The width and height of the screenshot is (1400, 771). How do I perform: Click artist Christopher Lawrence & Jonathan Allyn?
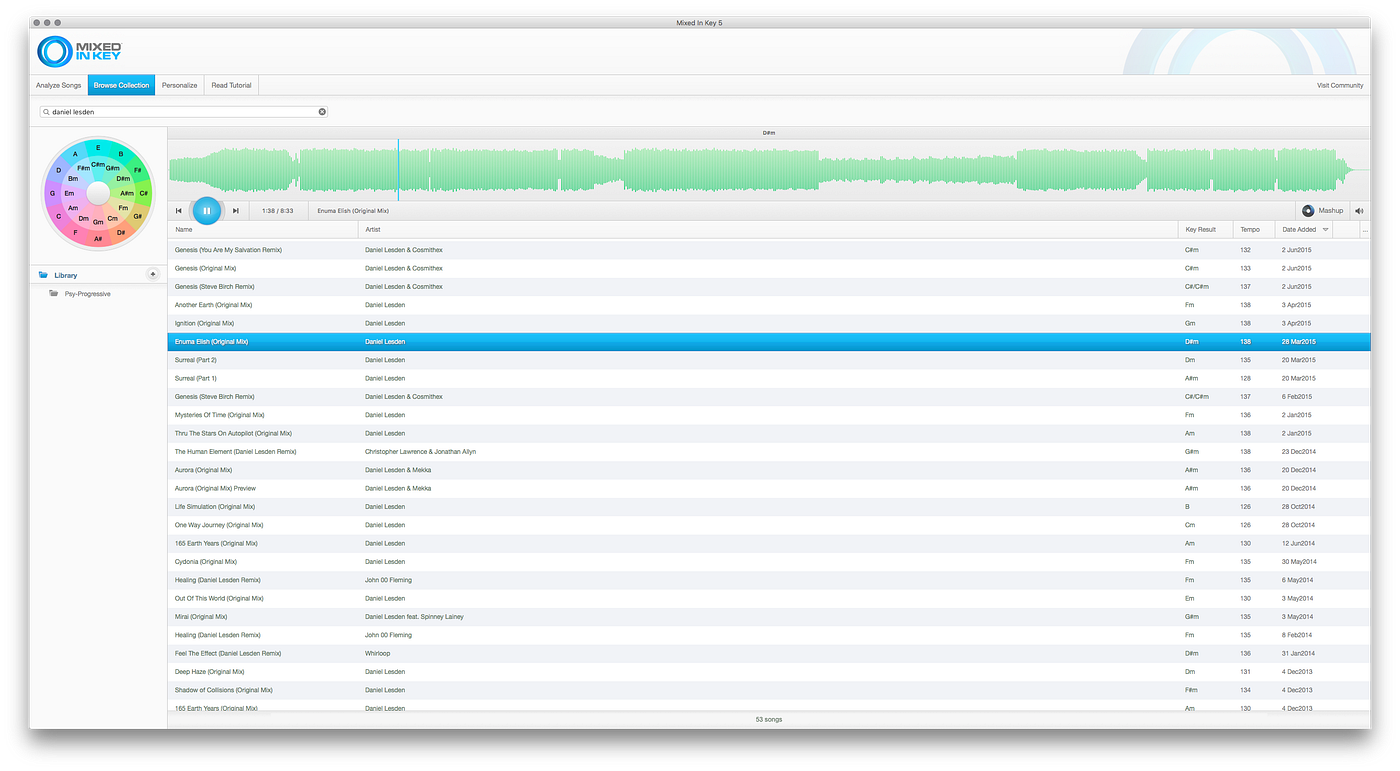420,452
